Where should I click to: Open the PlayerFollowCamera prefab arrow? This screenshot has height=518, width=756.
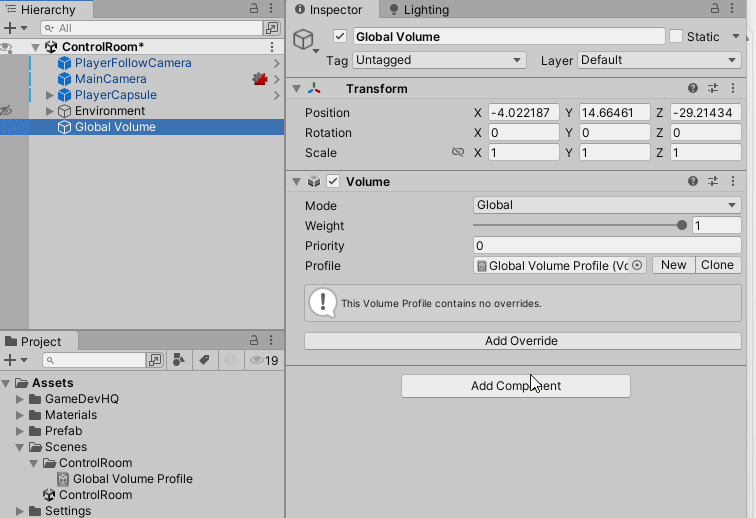click(x=276, y=63)
